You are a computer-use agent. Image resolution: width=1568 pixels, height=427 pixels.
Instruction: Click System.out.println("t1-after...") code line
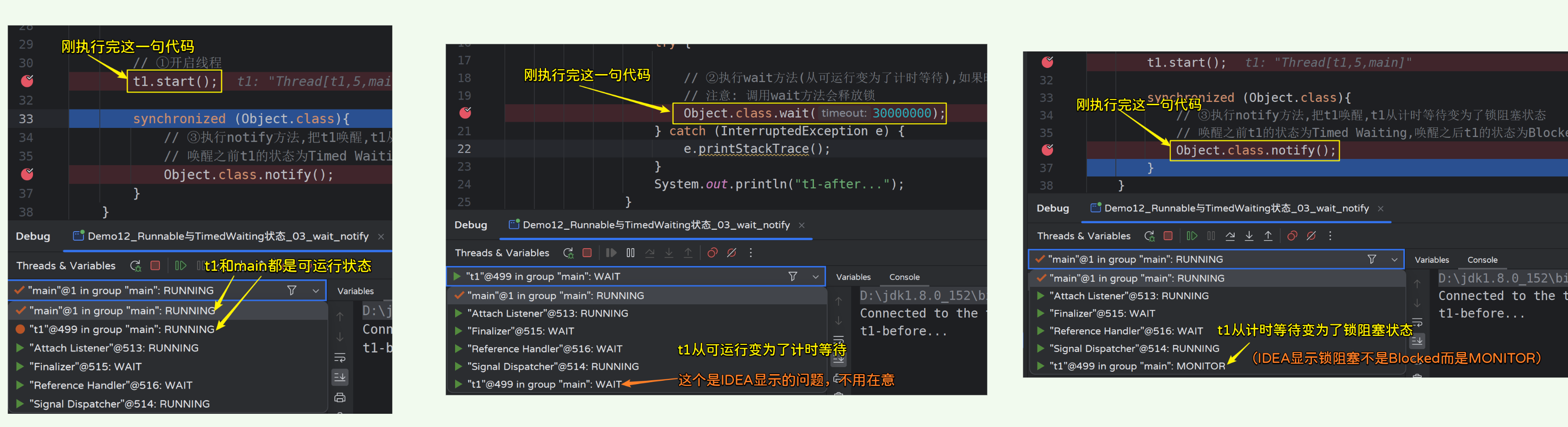[x=779, y=184]
